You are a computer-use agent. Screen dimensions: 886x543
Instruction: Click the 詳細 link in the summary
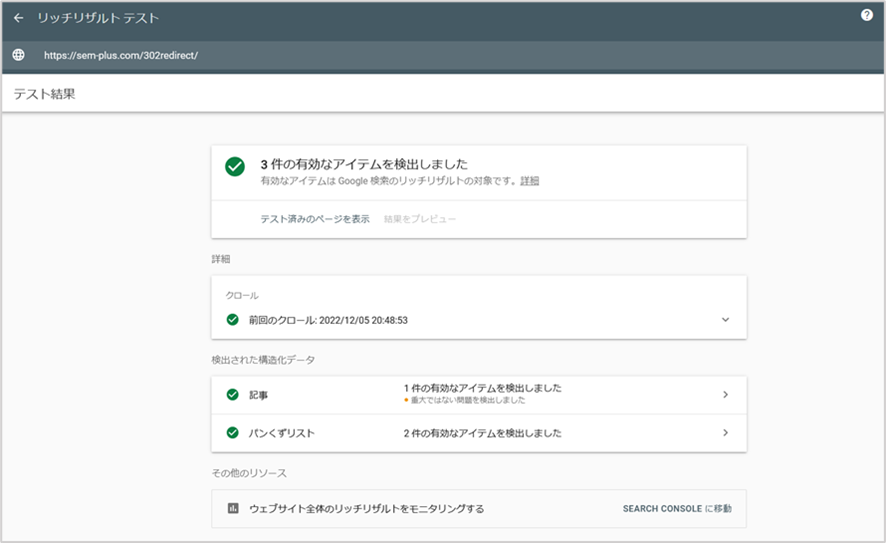529,181
